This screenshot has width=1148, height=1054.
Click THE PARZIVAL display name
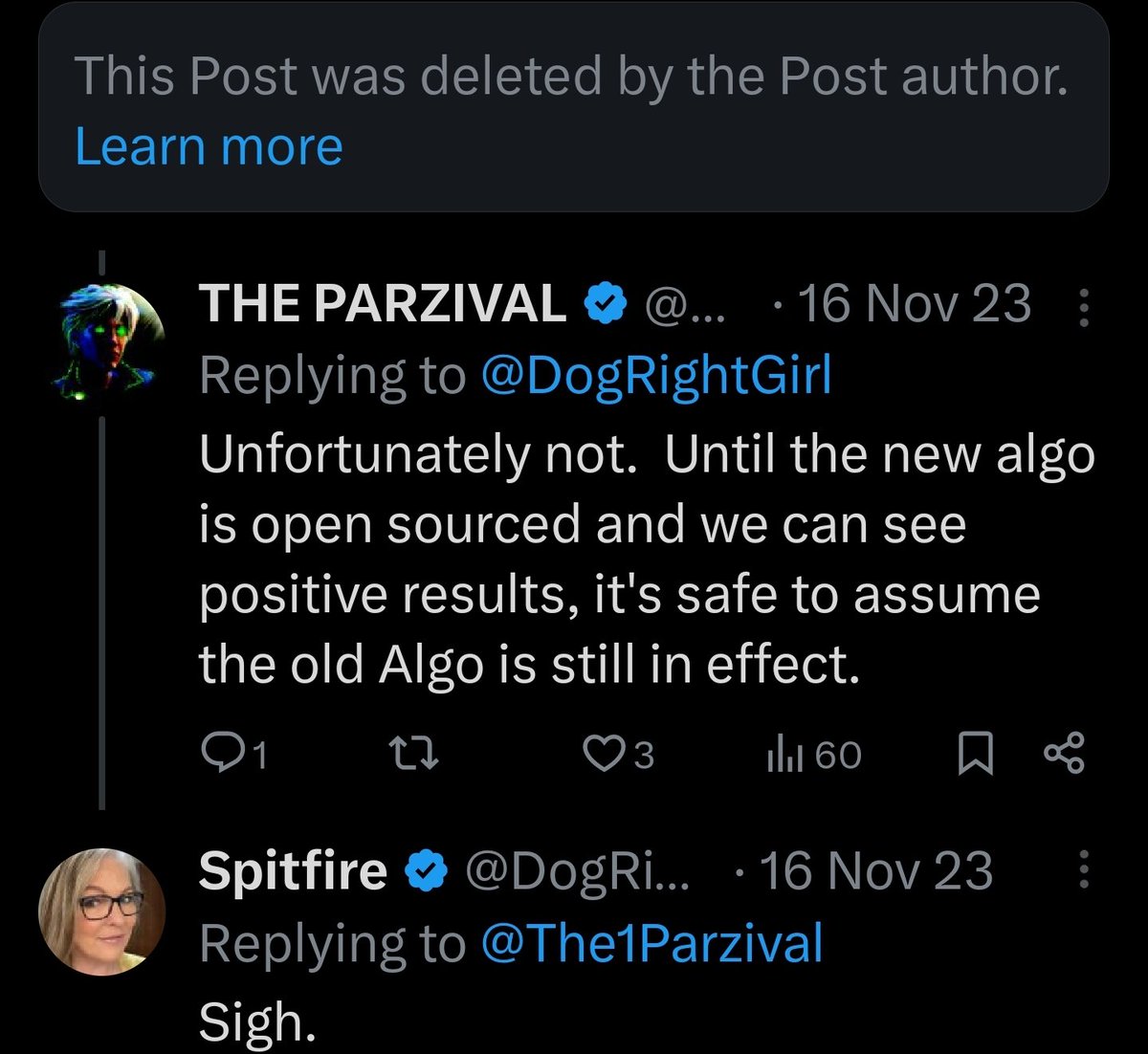point(382,305)
